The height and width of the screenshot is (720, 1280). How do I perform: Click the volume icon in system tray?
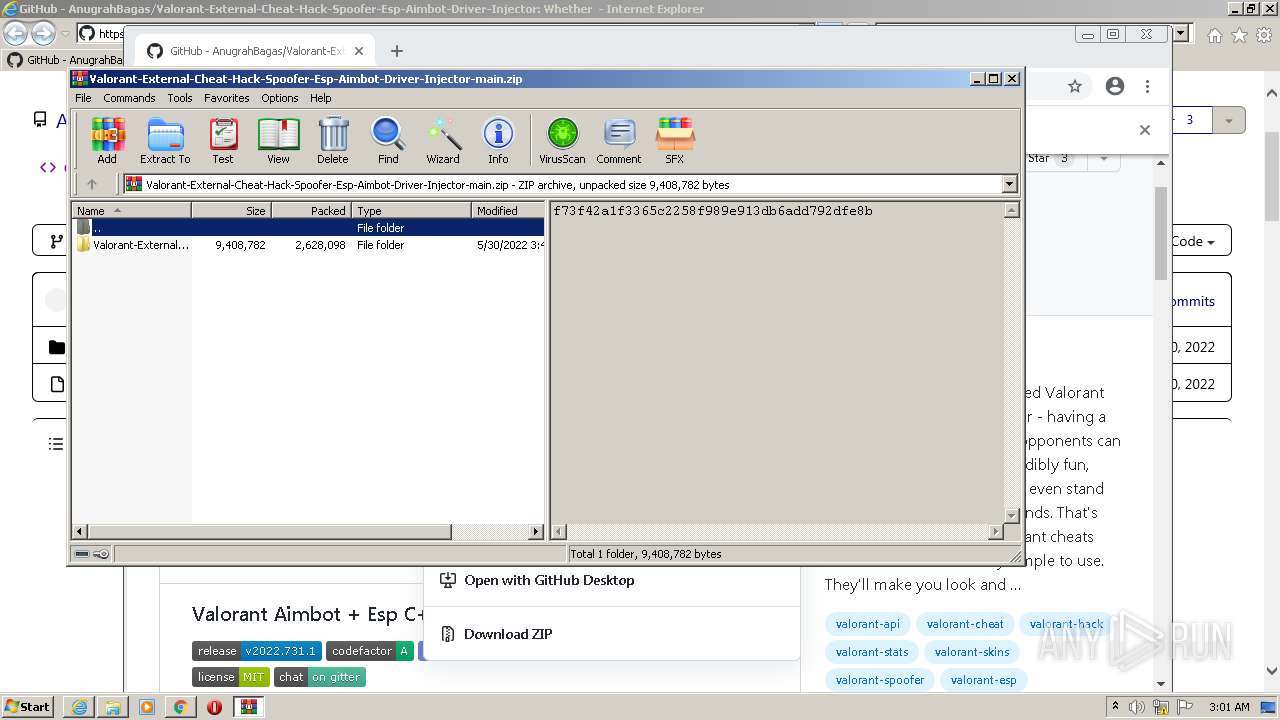coord(1138,707)
